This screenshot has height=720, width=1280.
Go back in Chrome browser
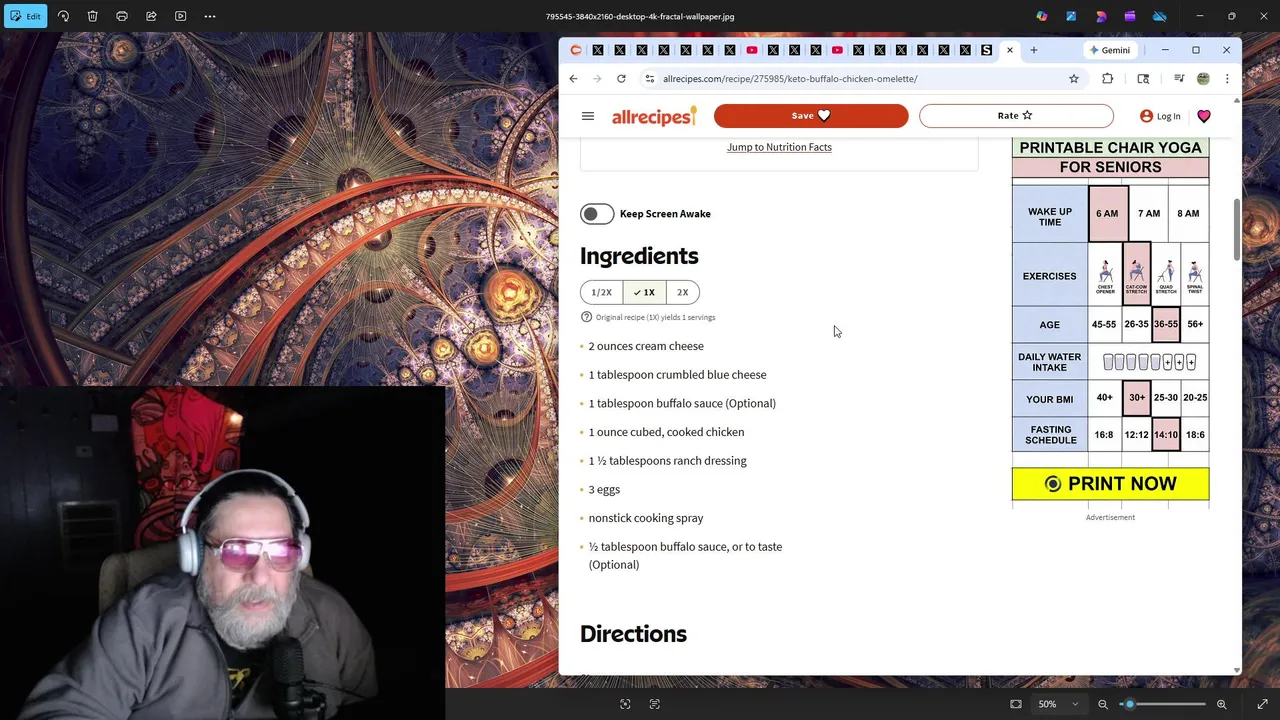click(x=573, y=79)
